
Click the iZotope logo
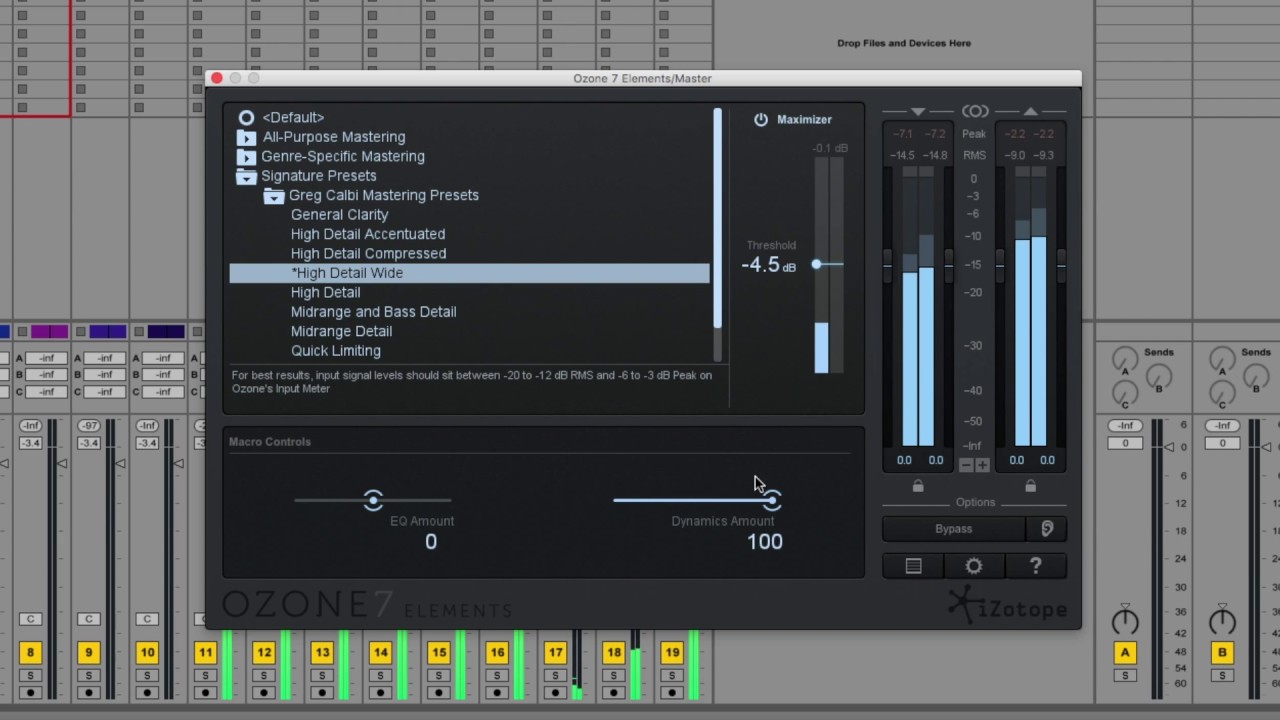point(1007,606)
